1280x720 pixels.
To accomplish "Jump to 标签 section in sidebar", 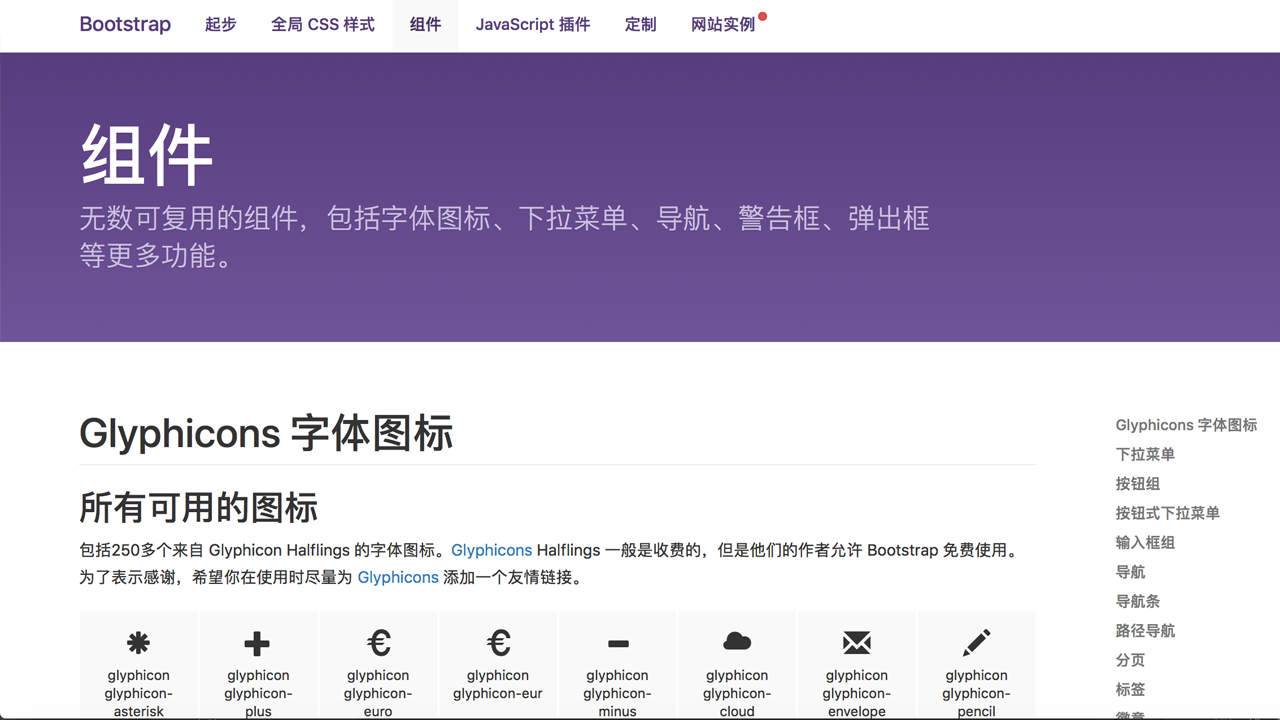I will (x=1131, y=689).
